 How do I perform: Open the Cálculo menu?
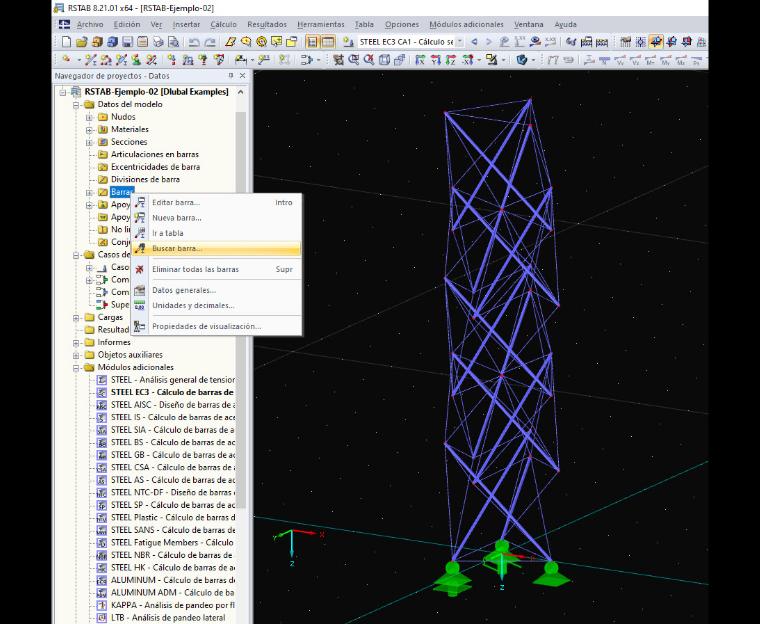pos(223,24)
